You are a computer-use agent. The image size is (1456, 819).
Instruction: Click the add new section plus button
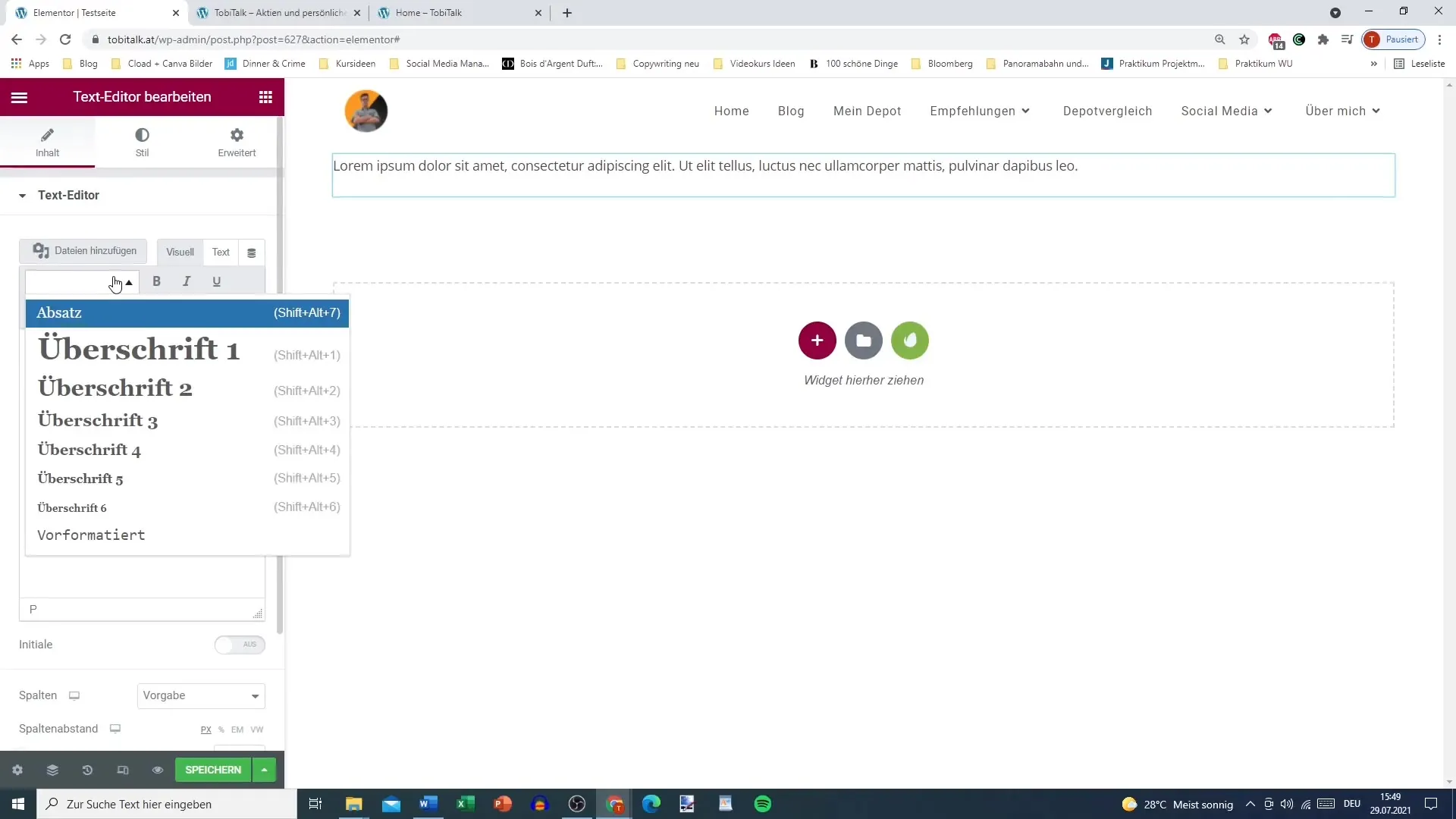(x=817, y=340)
